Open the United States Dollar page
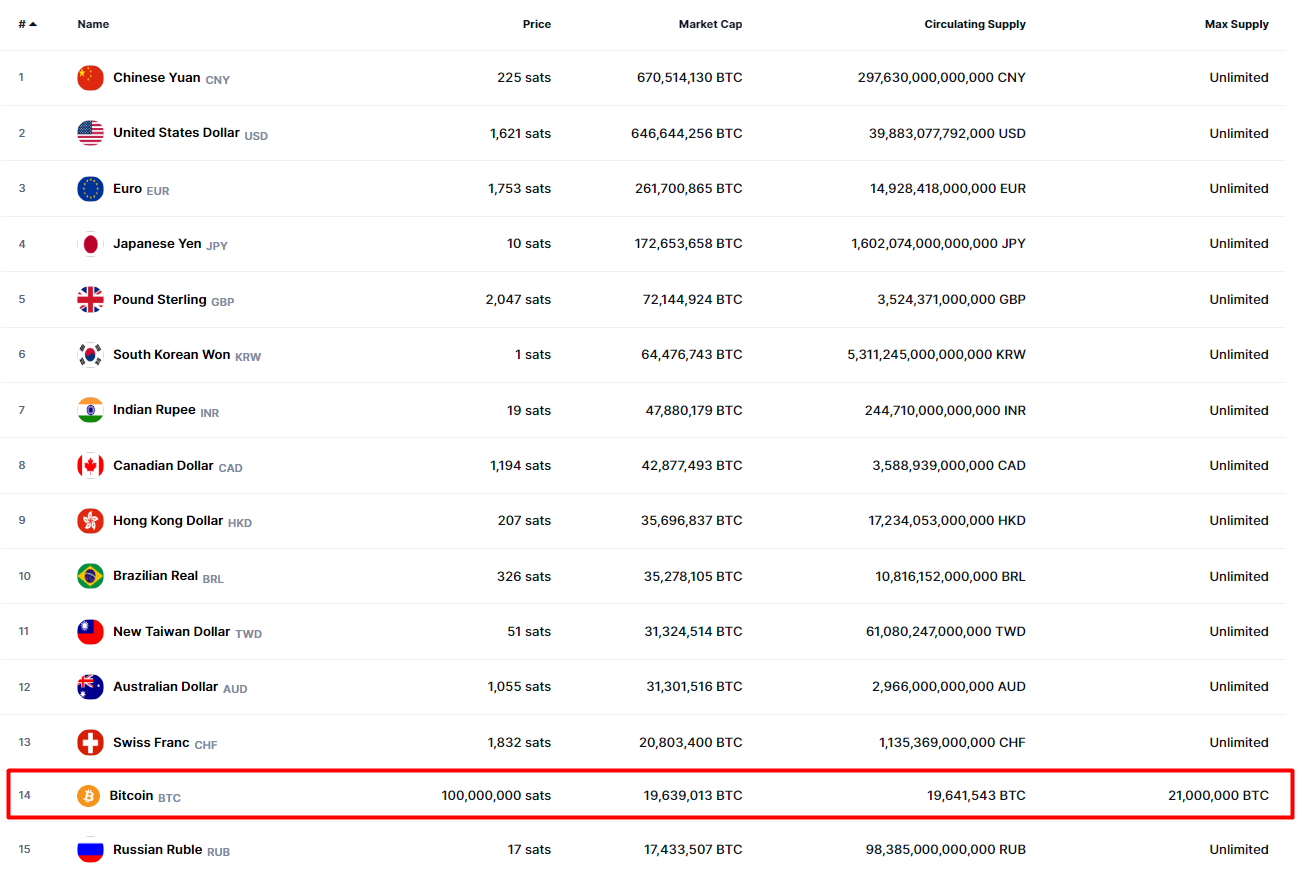 click(x=176, y=132)
